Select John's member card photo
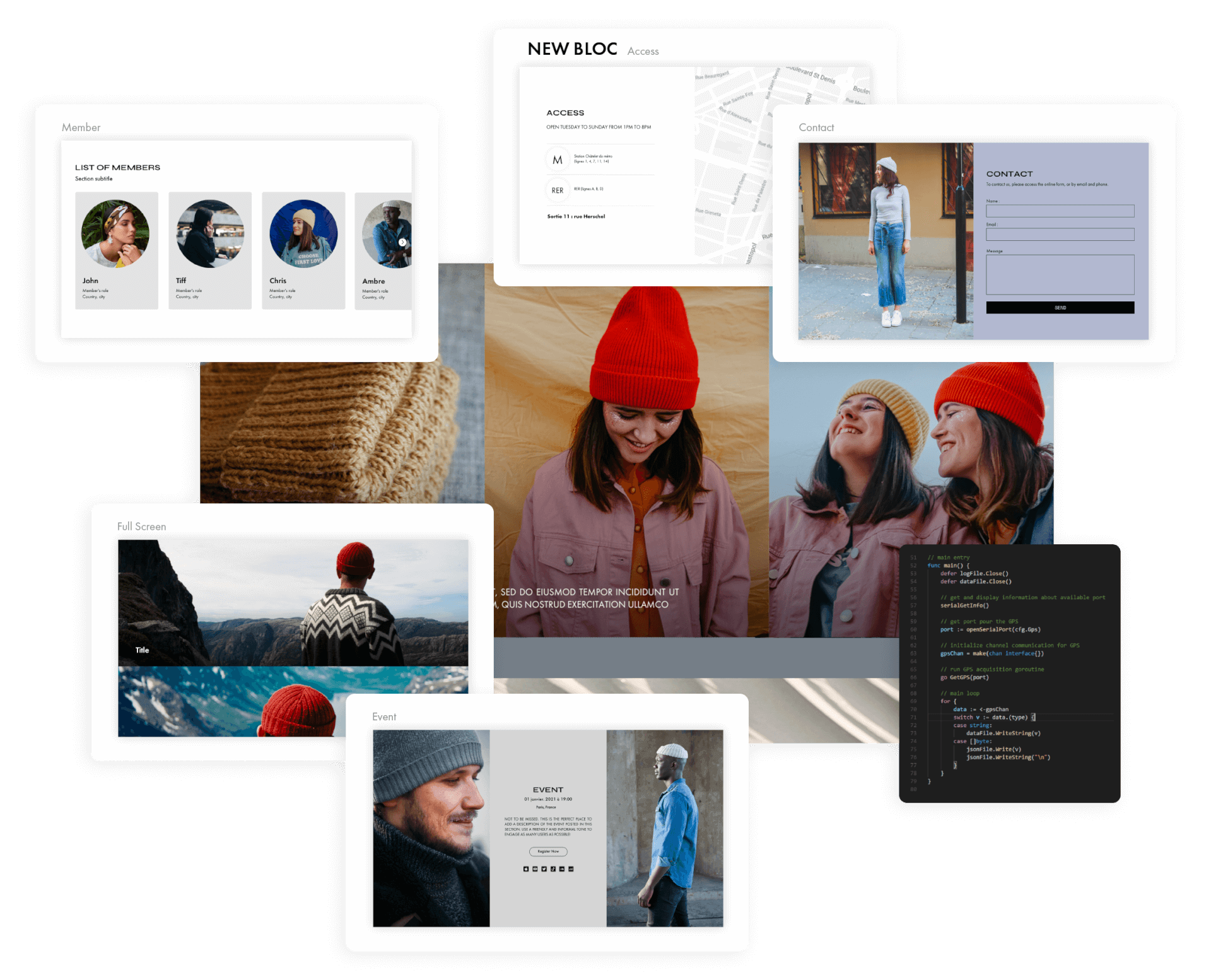Screen dimensions: 1211x980 [115, 234]
